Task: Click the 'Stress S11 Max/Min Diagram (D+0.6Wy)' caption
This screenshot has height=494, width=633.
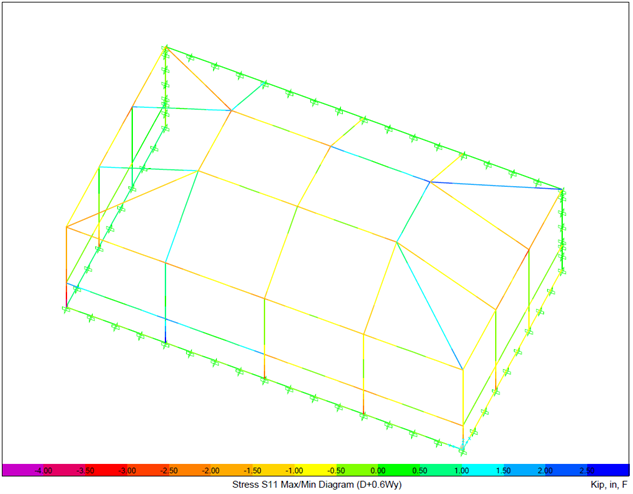Action: pos(317,484)
